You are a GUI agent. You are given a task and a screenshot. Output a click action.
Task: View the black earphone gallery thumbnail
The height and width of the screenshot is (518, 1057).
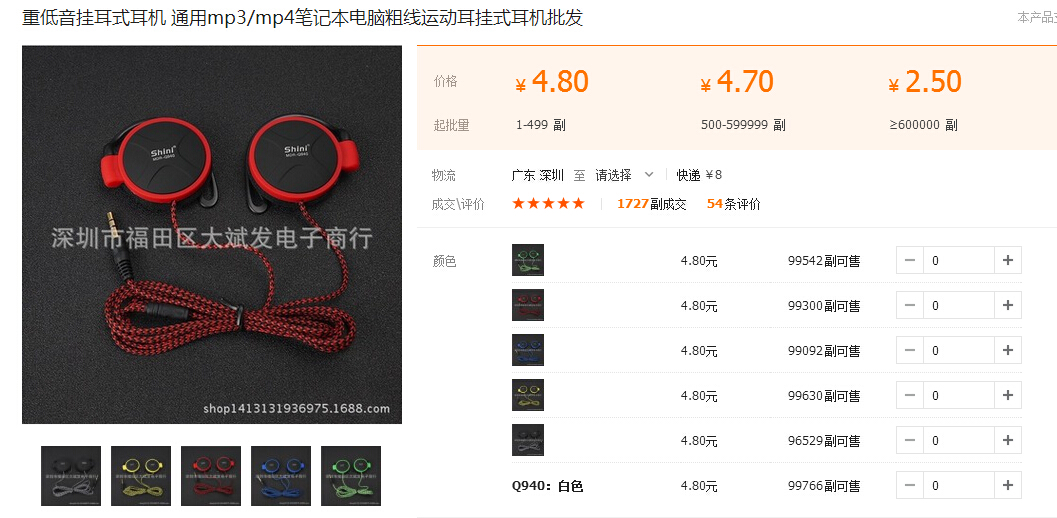click(71, 476)
